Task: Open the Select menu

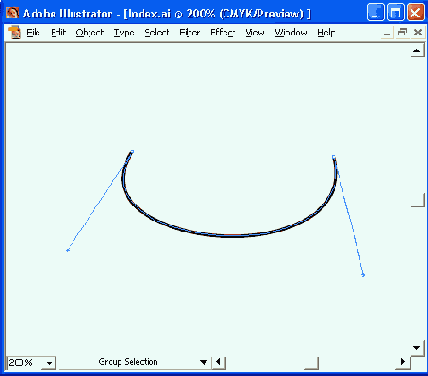Action: coord(157,33)
